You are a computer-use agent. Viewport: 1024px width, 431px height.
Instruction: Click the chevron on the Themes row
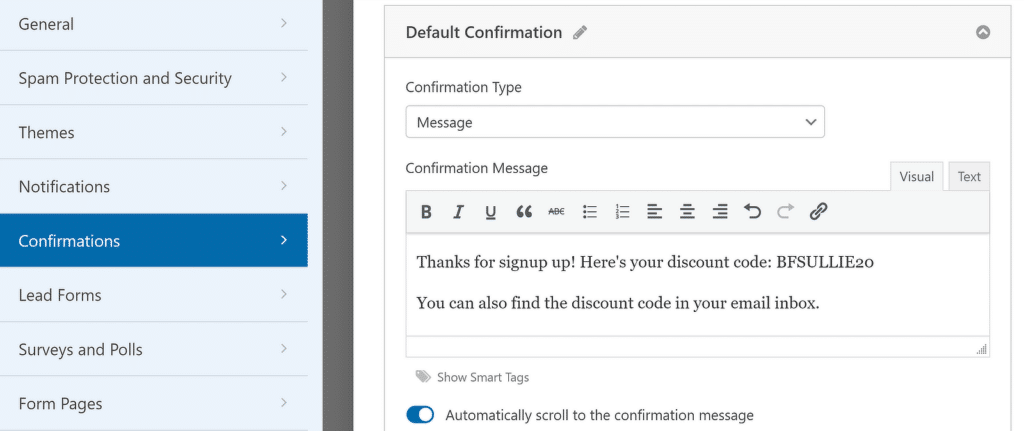pyautogui.click(x=283, y=131)
